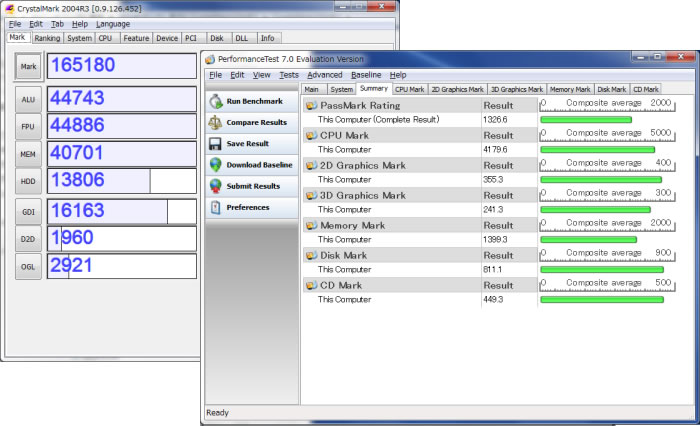700x426 pixels.
Task: Switch to the CrystalMark Feature tab
Action: click(x=136, y=38)
